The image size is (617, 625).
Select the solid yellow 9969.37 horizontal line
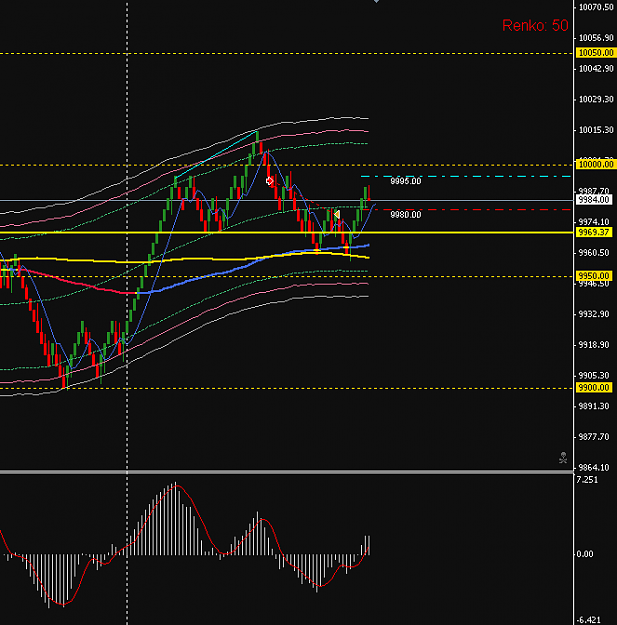coord(286,232)
